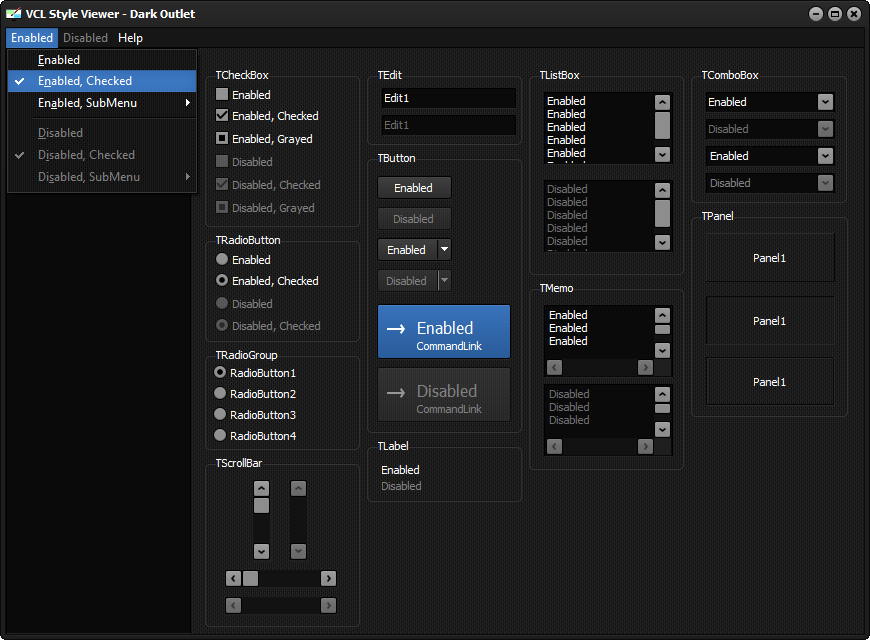This screenshot has width=870, height=640.
Task: Click the left arrow of disabled horizontal TScrollBar
Action: (x=233, y=605)
